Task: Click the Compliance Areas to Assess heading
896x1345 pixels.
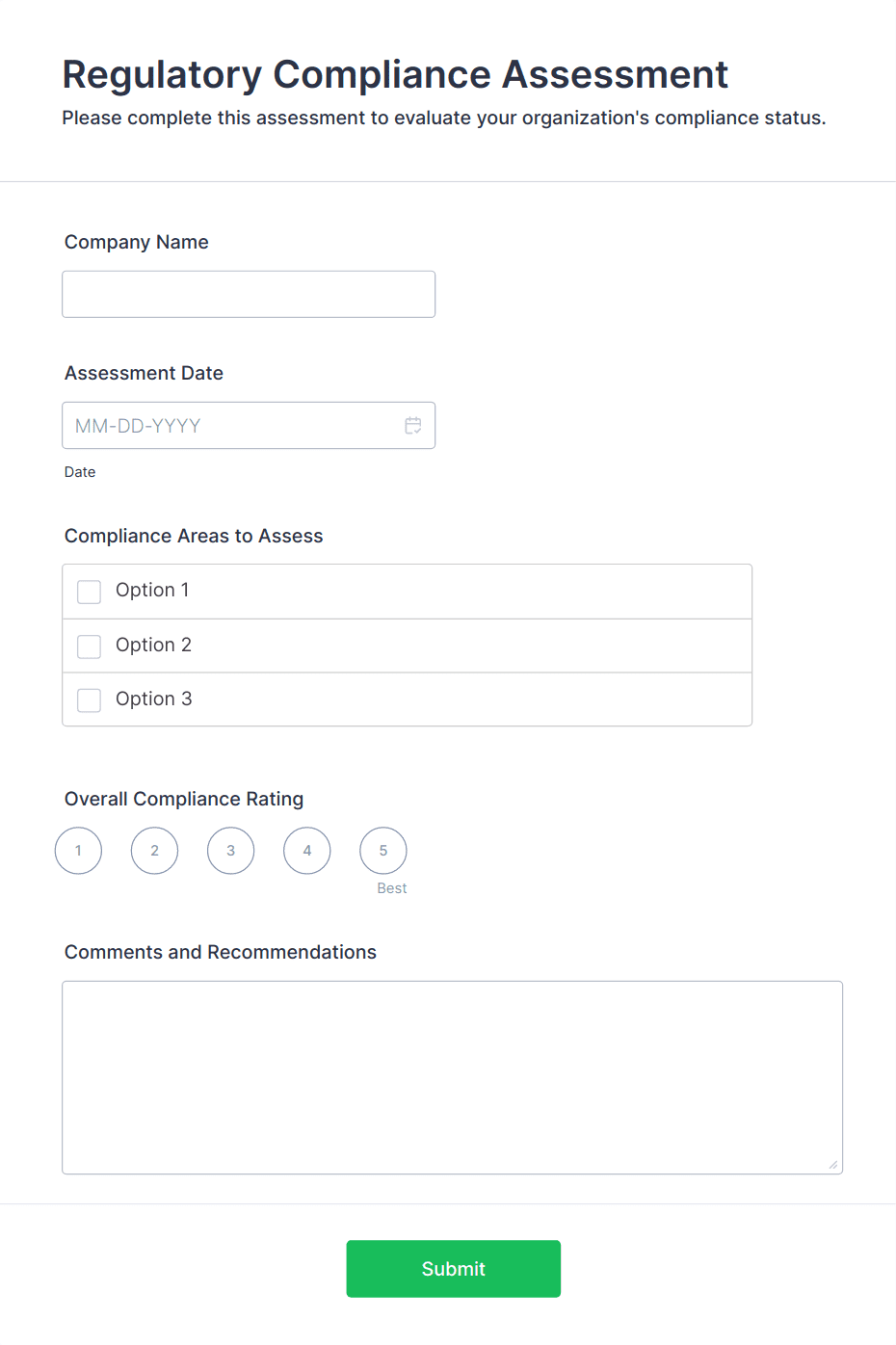Action: click(x=194, y=536)
